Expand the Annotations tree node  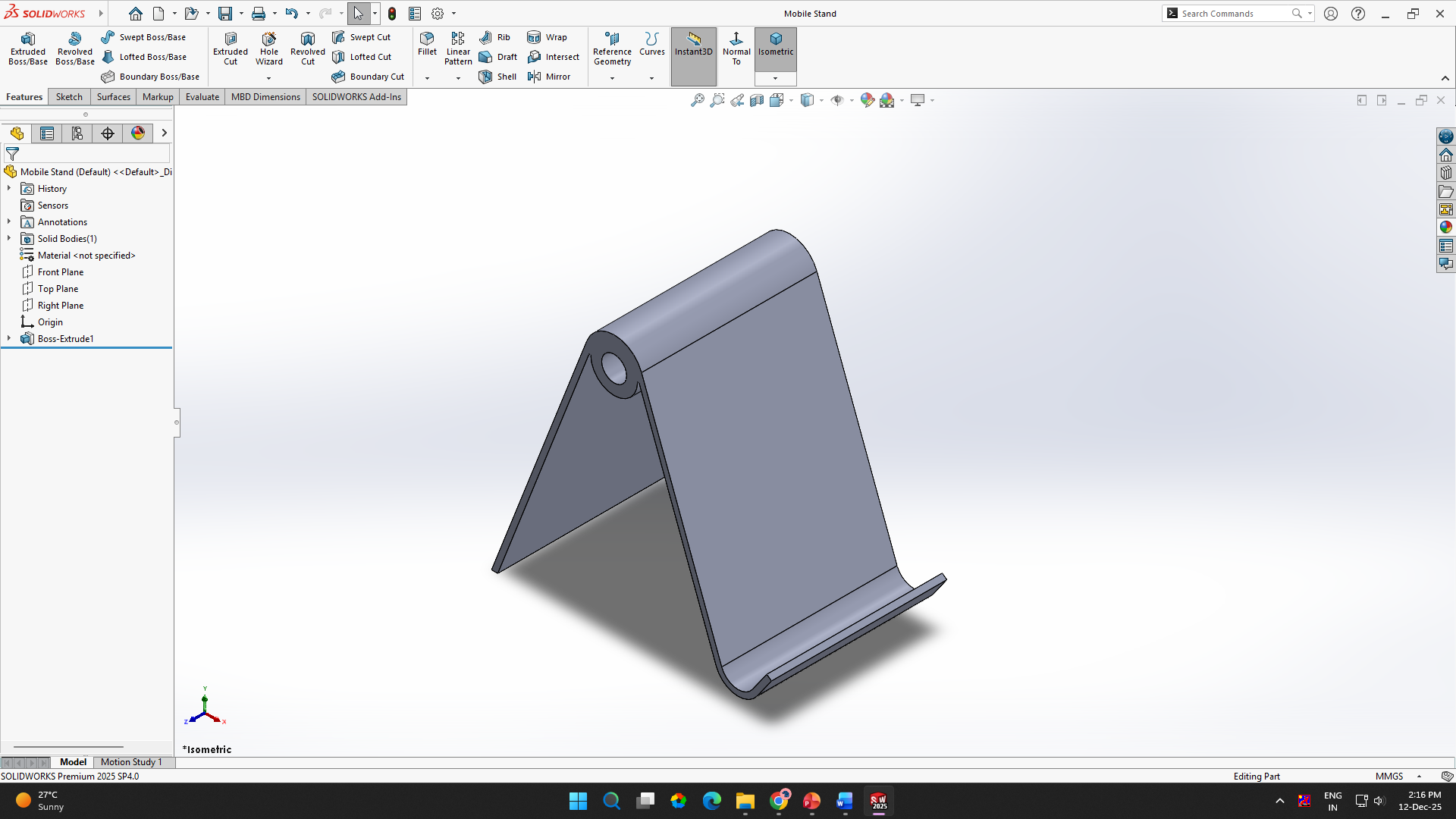coord(9,222)
